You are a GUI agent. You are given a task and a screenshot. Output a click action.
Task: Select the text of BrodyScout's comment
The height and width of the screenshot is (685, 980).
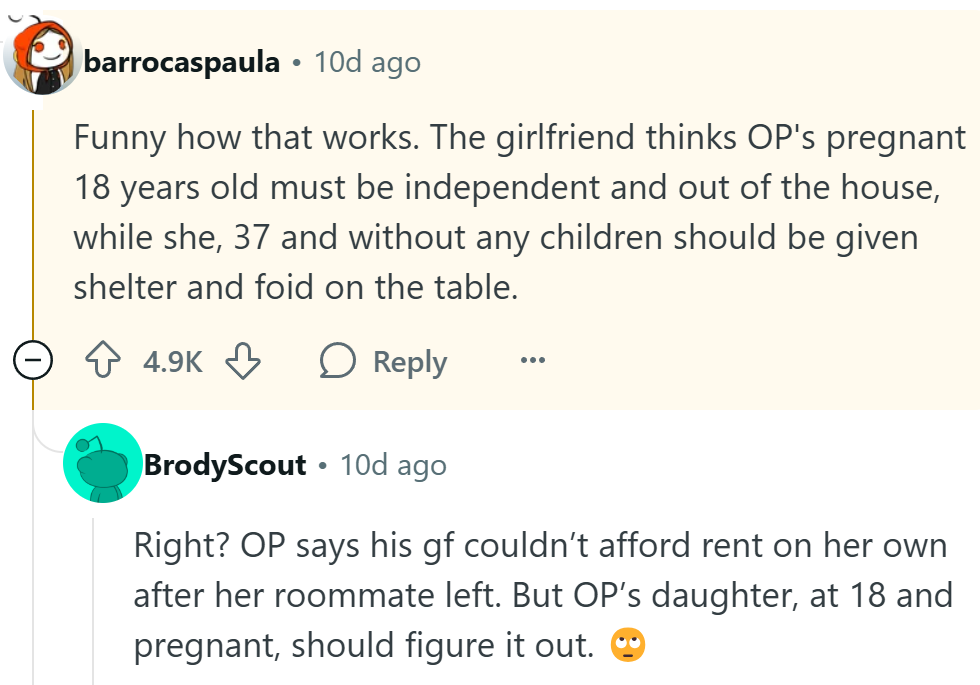(x=540, y=594)
